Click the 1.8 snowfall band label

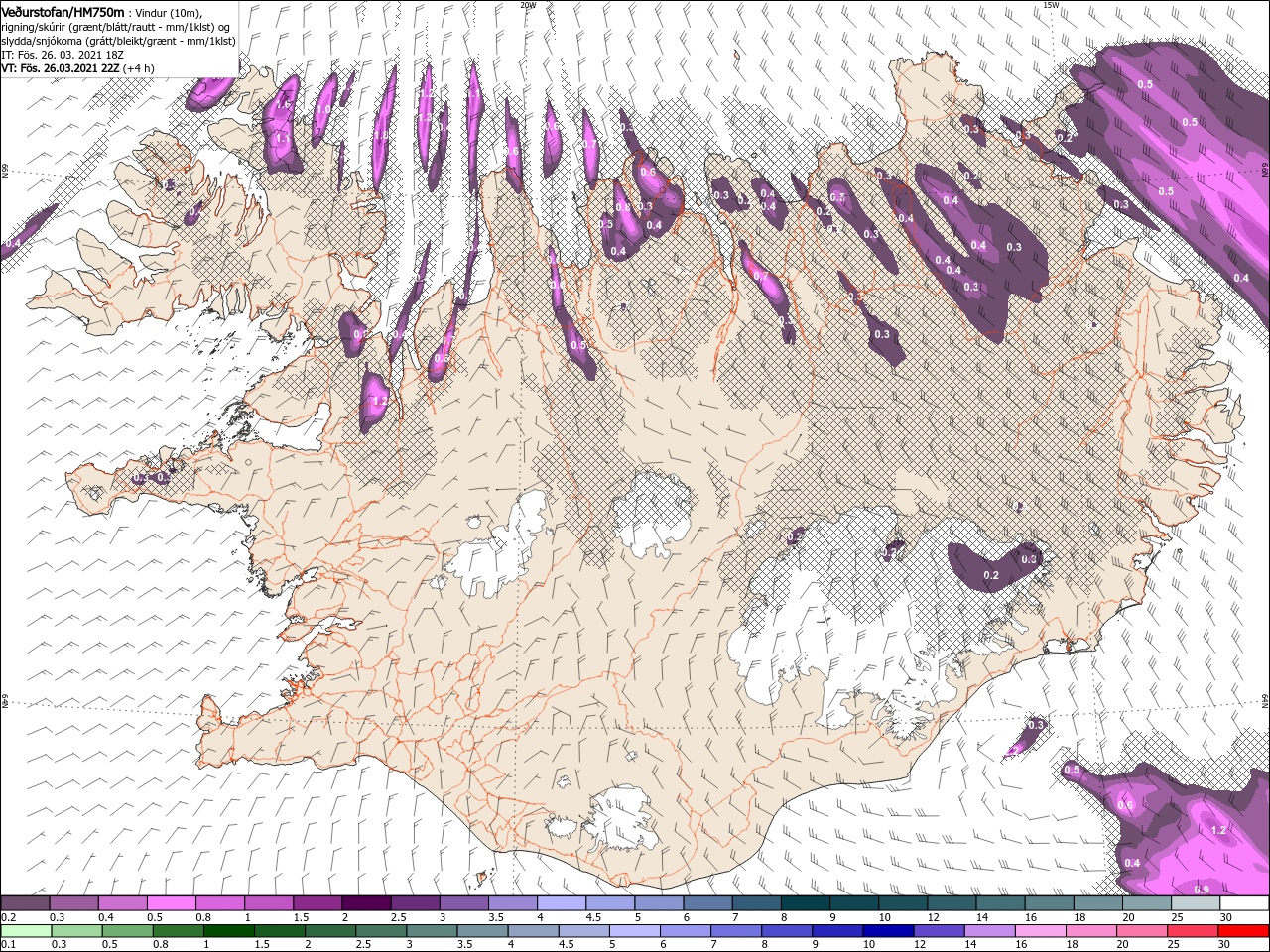(382, 134)
